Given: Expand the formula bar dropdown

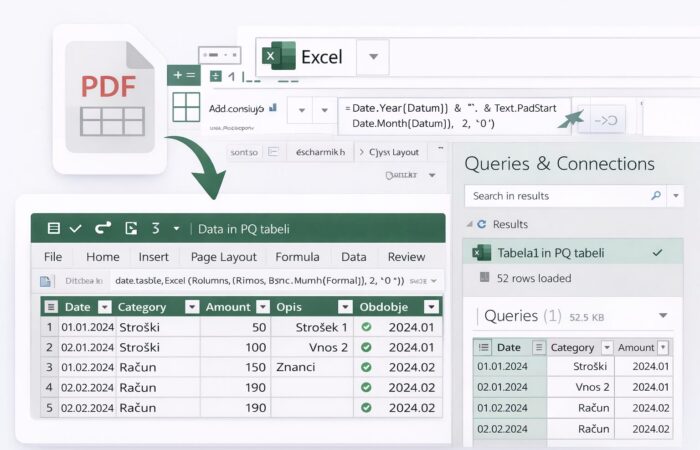Looking at the screenshot, I should click(433, 281).
